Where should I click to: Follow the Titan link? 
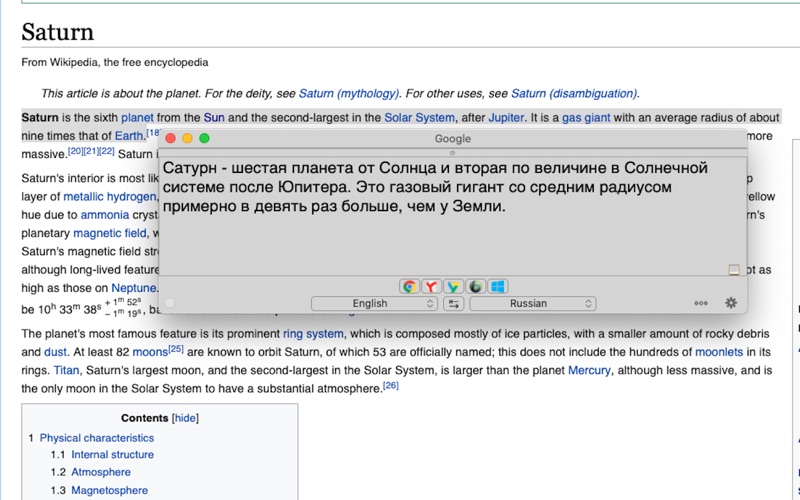[x=66, y=370]
